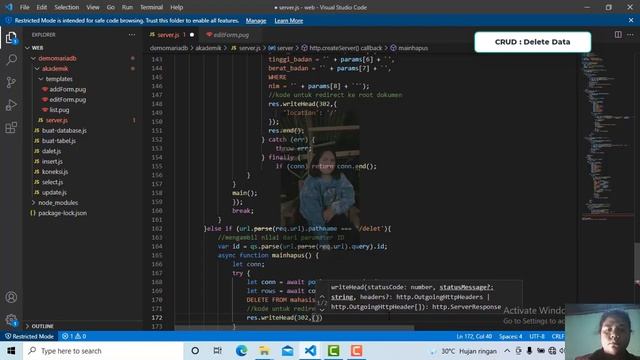Click UTF-8 encoding in status bar
Viewport: 640px width, 360px height.
coord(537,336)
